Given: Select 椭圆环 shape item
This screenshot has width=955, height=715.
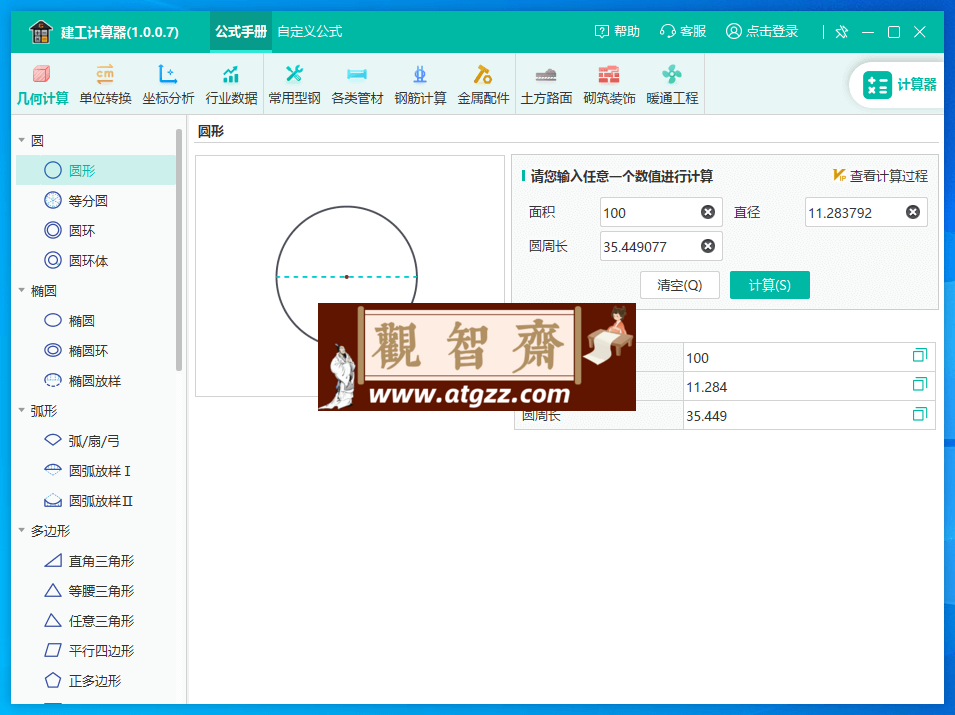Looking at the screenshot, I should (96, 351).
